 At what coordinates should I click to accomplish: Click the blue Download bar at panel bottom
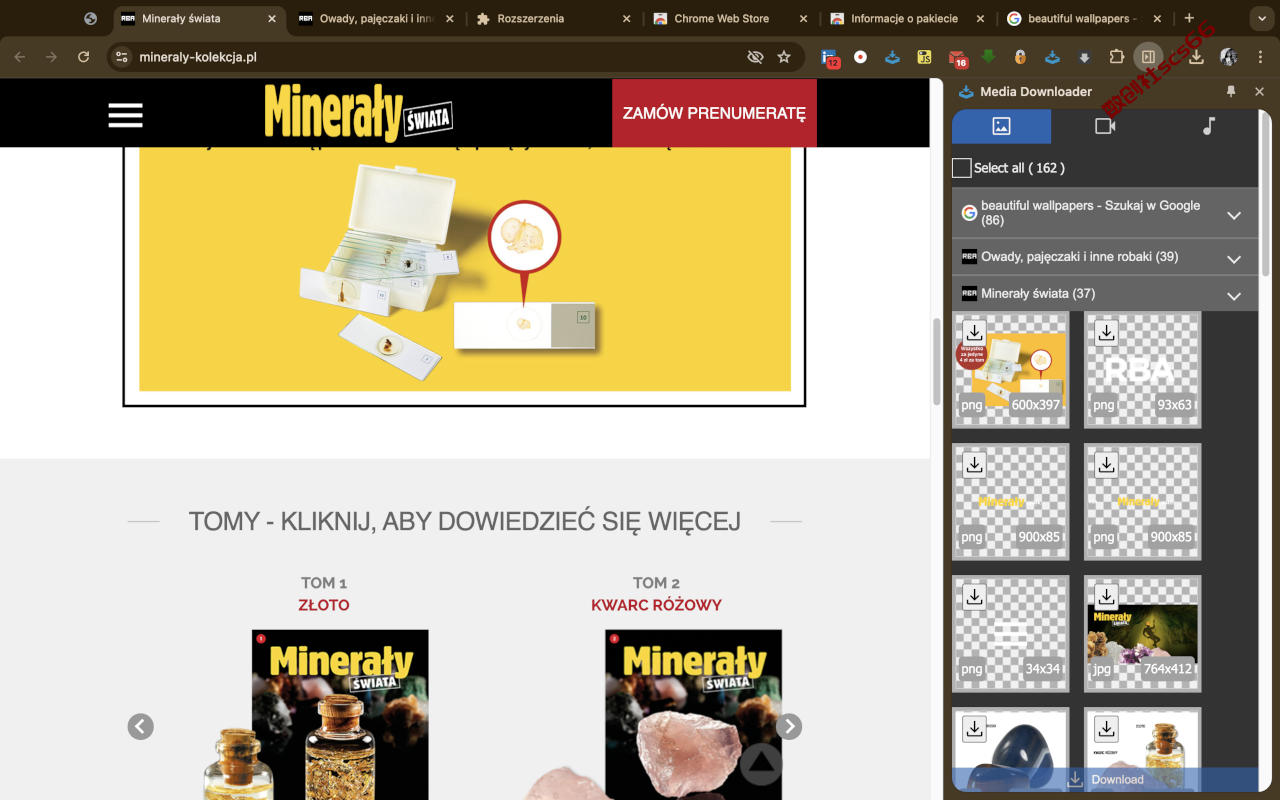(x=1105, y=779)
